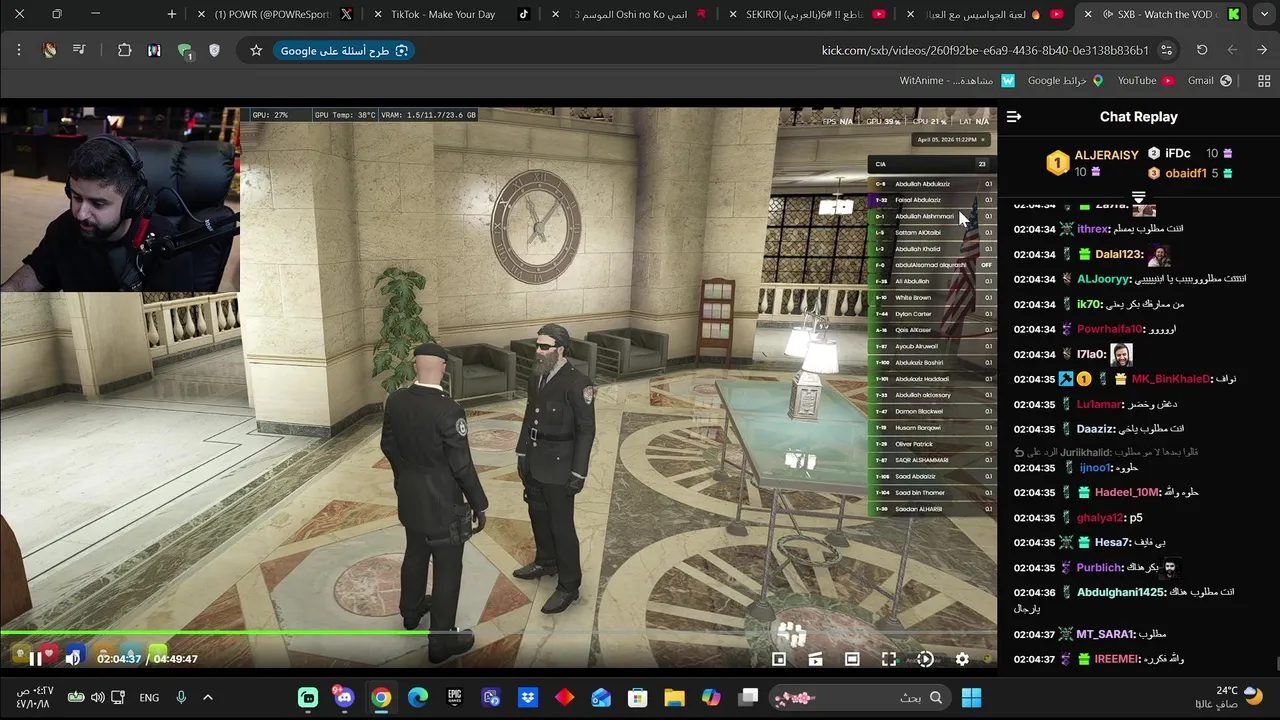
Task: Open video player settings gear
Action: point(962,659)
